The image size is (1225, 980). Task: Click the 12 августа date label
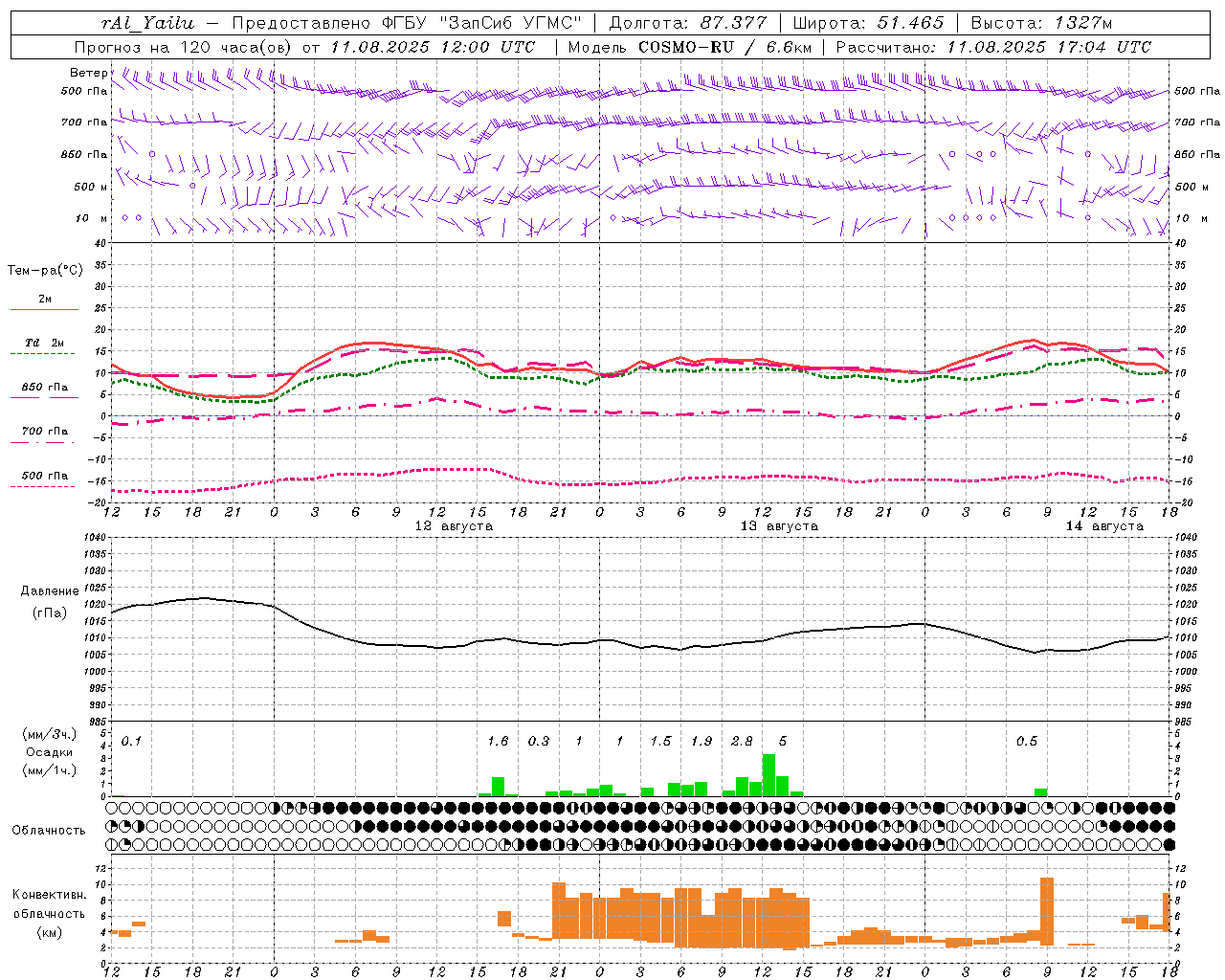pos(454,526)
